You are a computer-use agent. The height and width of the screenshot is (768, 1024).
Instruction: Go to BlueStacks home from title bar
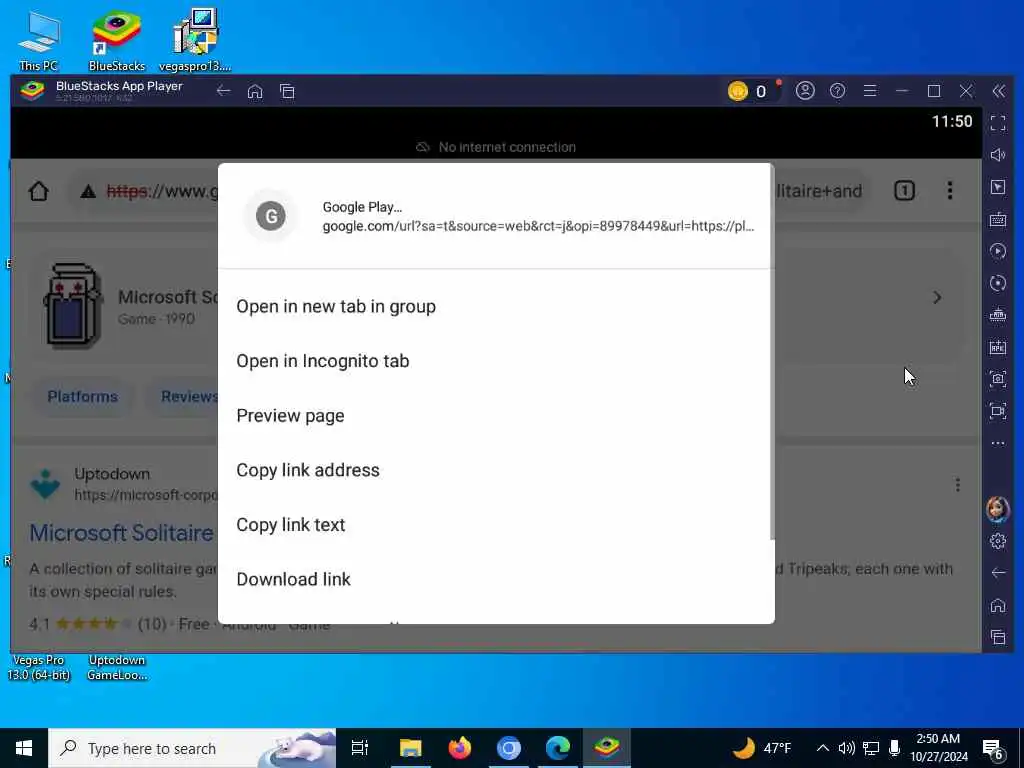pos(255,91)
